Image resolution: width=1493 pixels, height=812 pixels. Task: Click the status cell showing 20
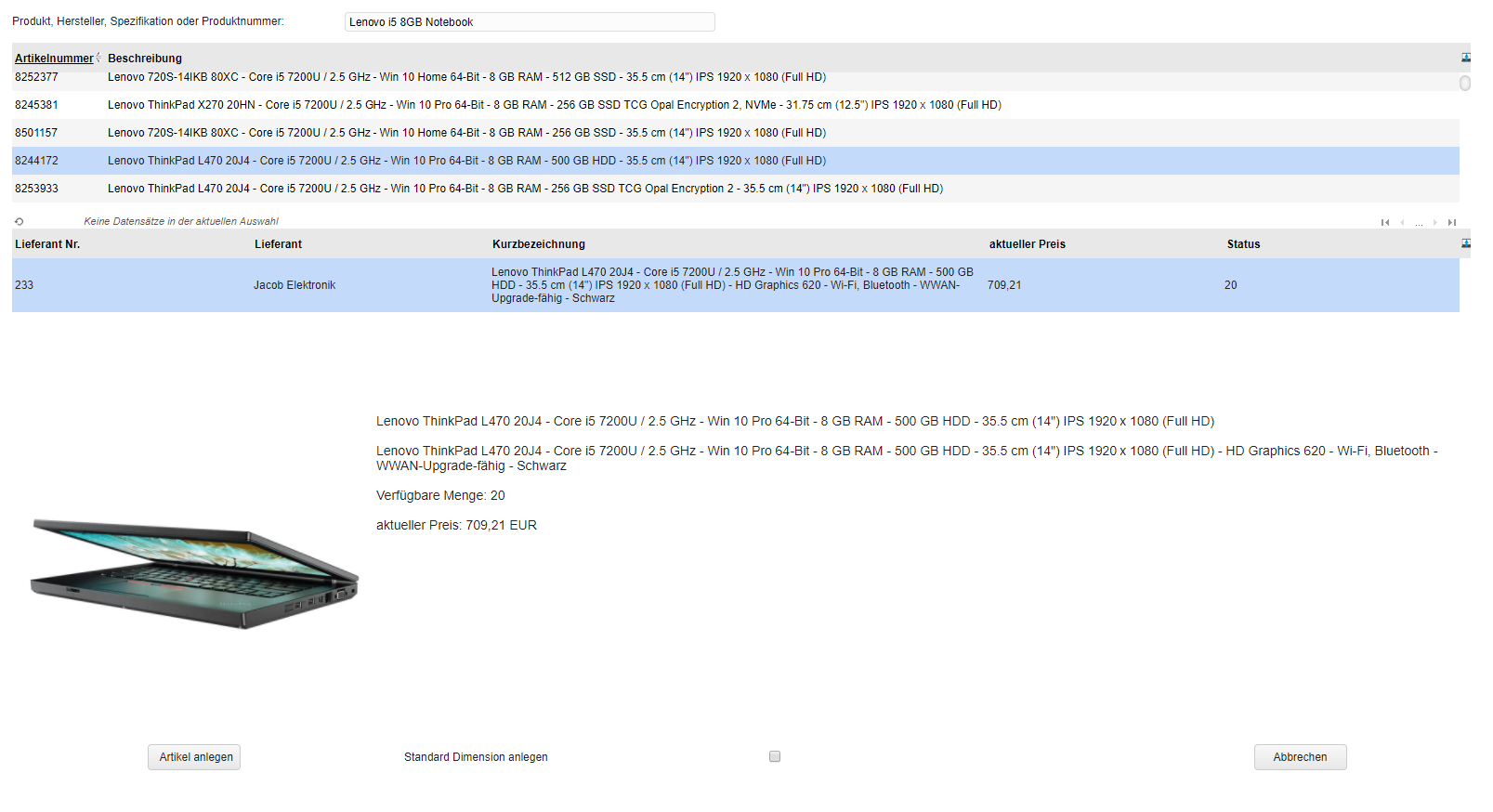tap(1230, 285)
